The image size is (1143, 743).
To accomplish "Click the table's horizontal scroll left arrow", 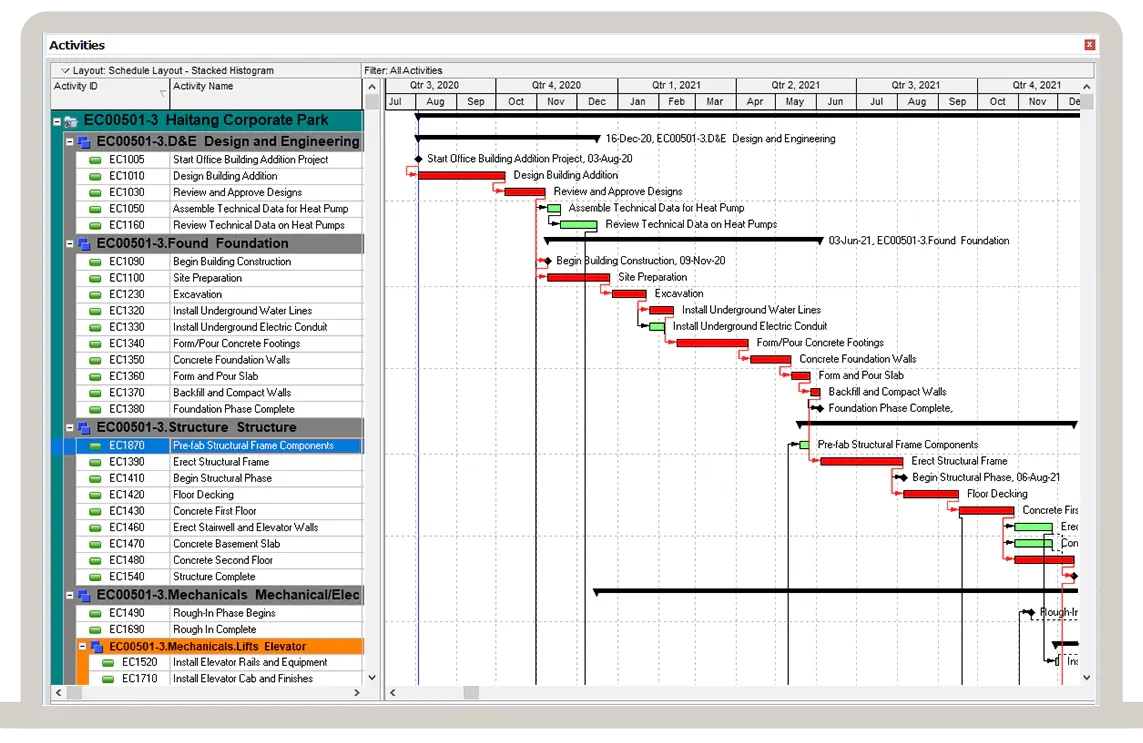I will pos(58,693).
